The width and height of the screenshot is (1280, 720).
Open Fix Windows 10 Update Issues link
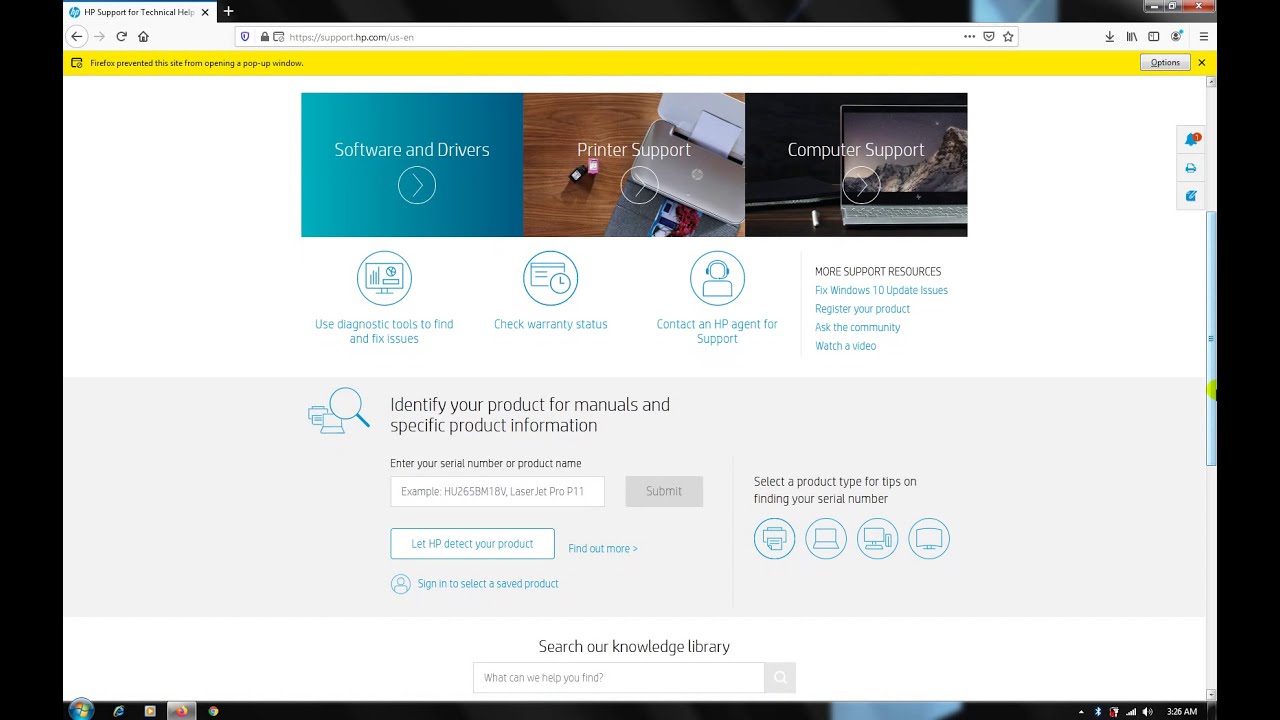[881, 290]
